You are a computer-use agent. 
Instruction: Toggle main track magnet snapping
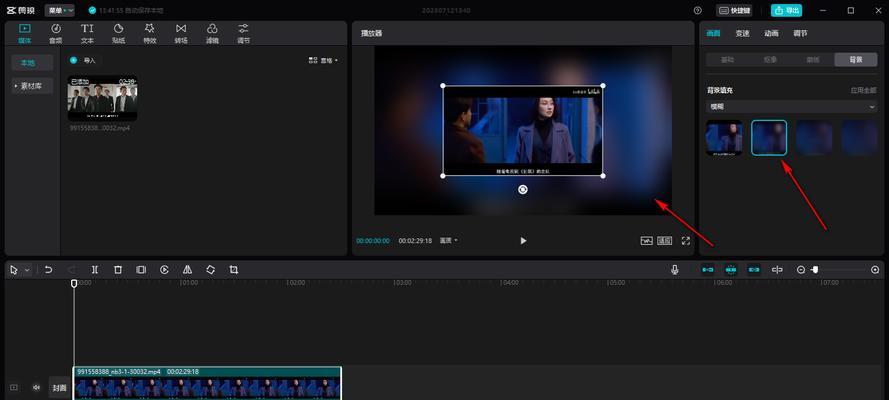tap(708, 270)
